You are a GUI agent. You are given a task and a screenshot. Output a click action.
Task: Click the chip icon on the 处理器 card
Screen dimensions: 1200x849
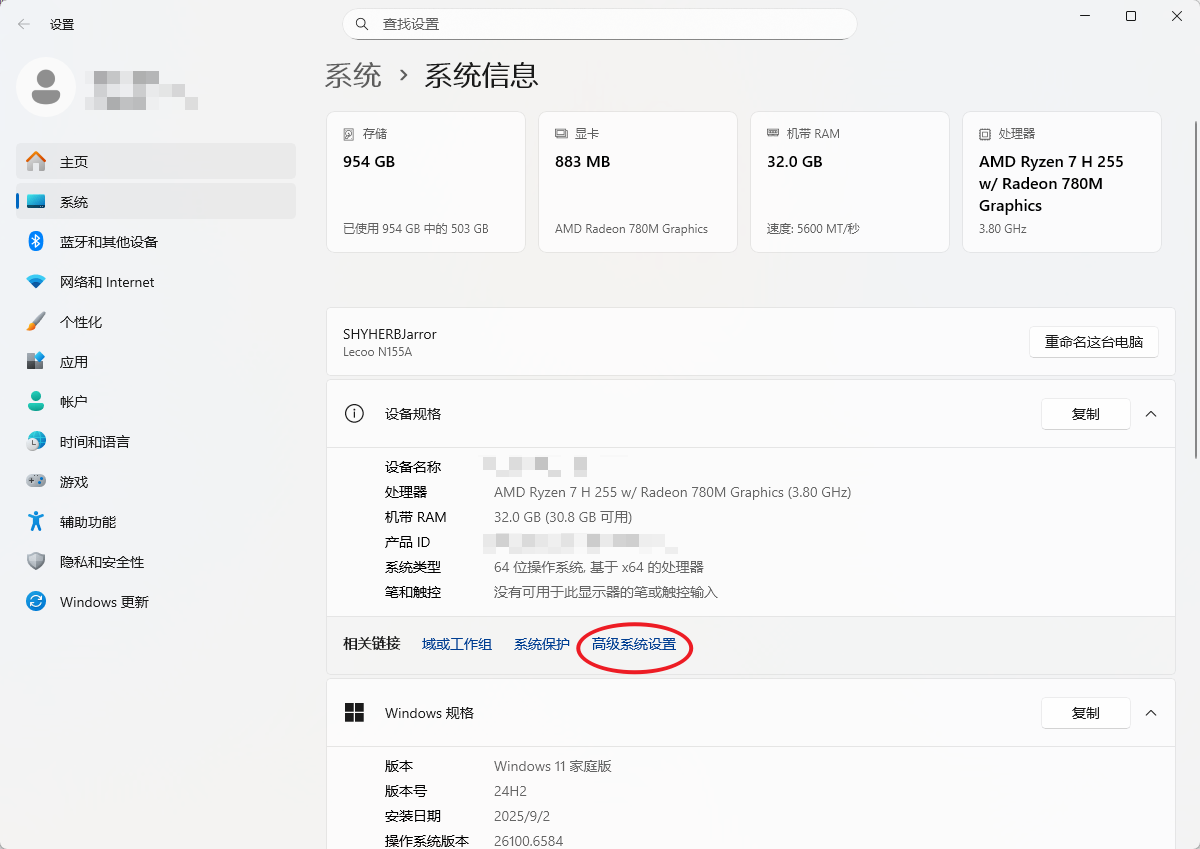985,133
